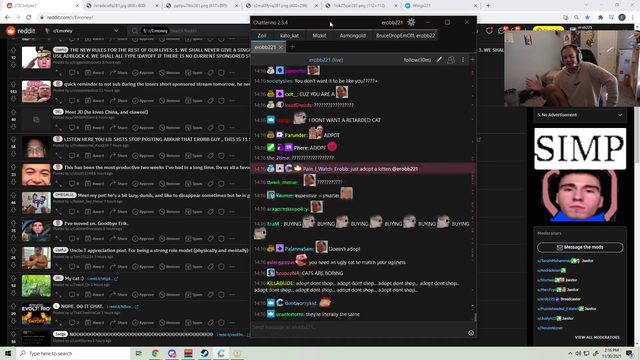Click Type here to search taskbar box

[73, 353]
